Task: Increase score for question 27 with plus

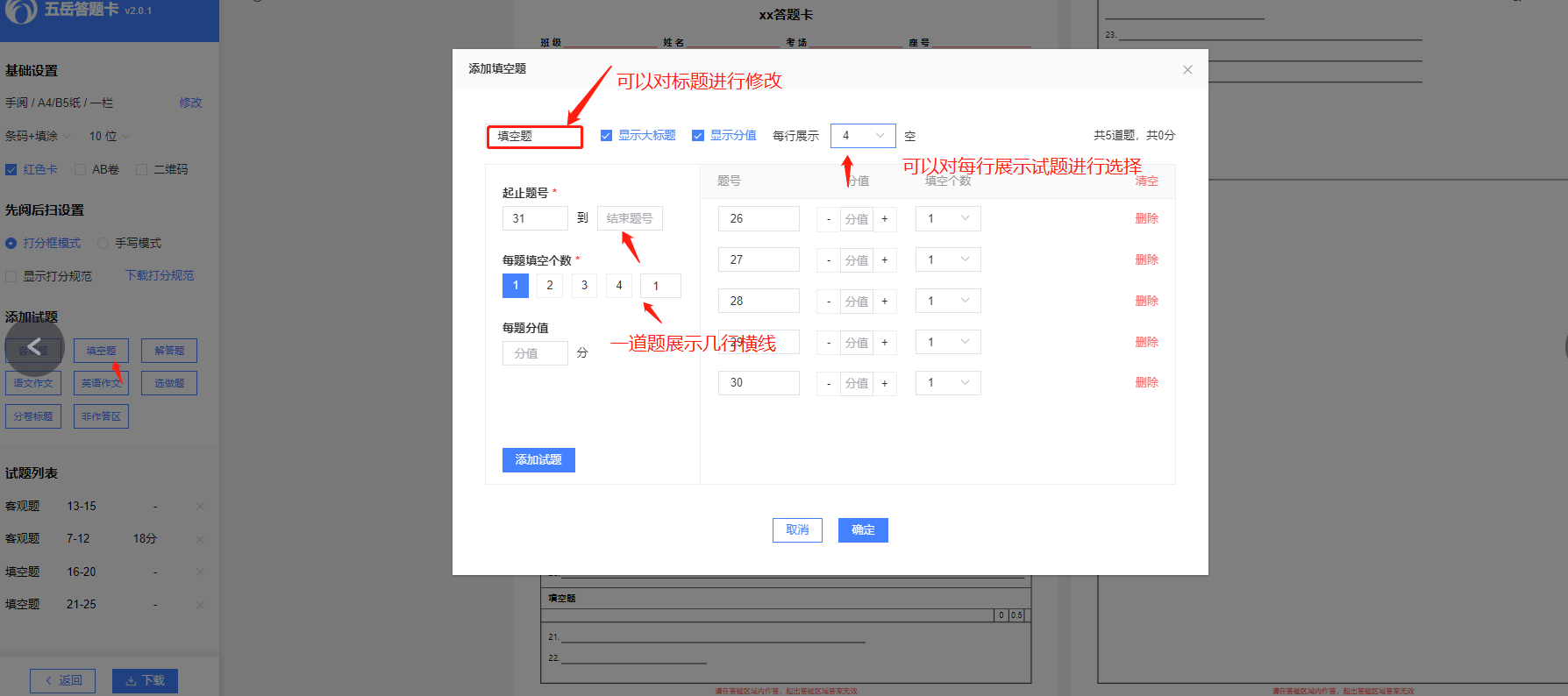Action: pos(885,260)
